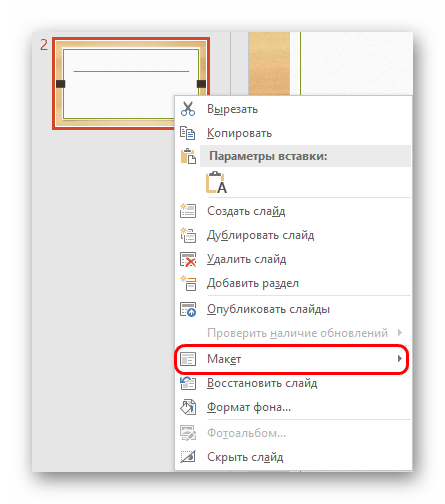Click the Delete Slide red X icon
445x504 pixels.
click(x=188, y=259)
